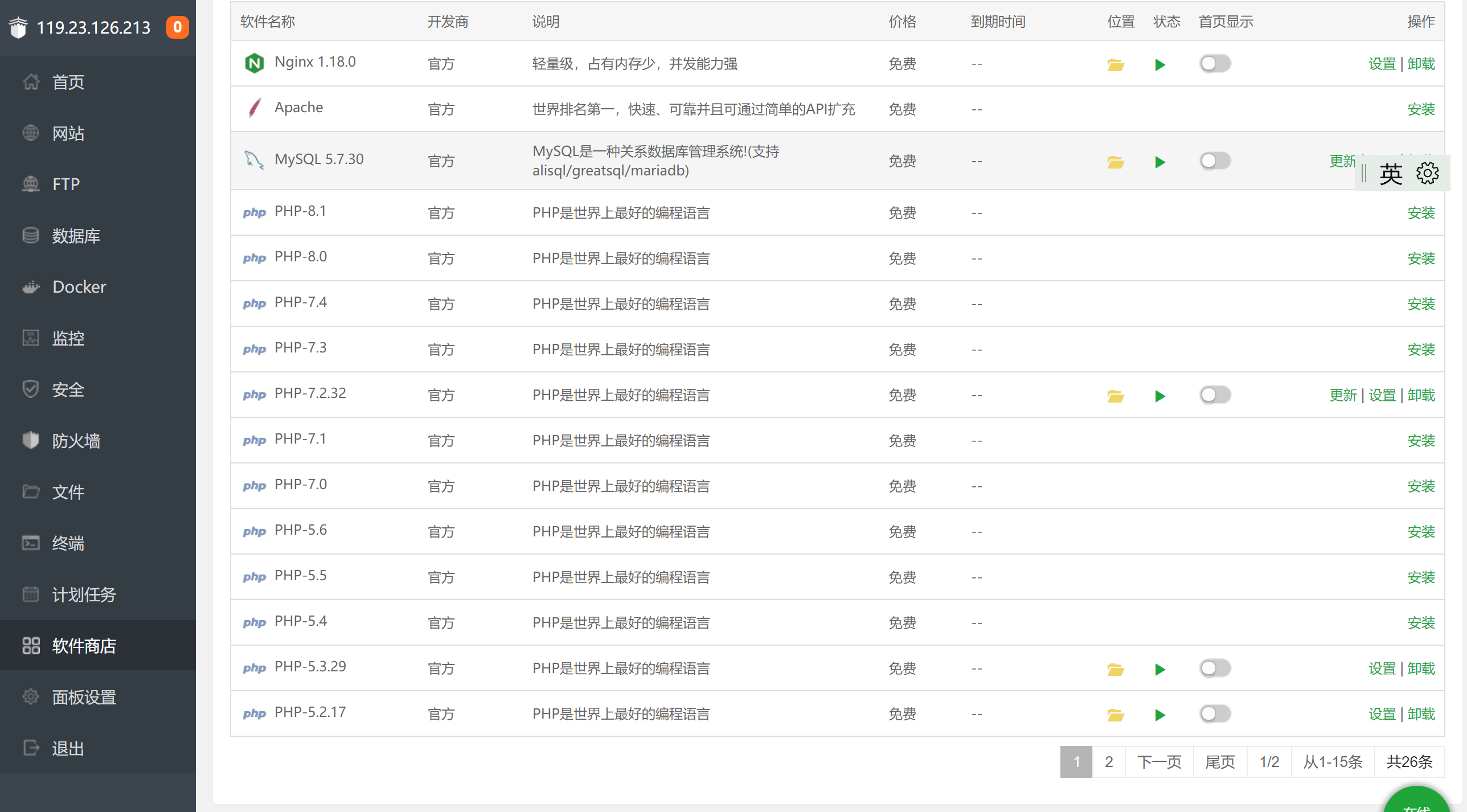This screenshot has height=812, width=1467.
Task: Go to page 2 of software list
Action: (1108, 762)
